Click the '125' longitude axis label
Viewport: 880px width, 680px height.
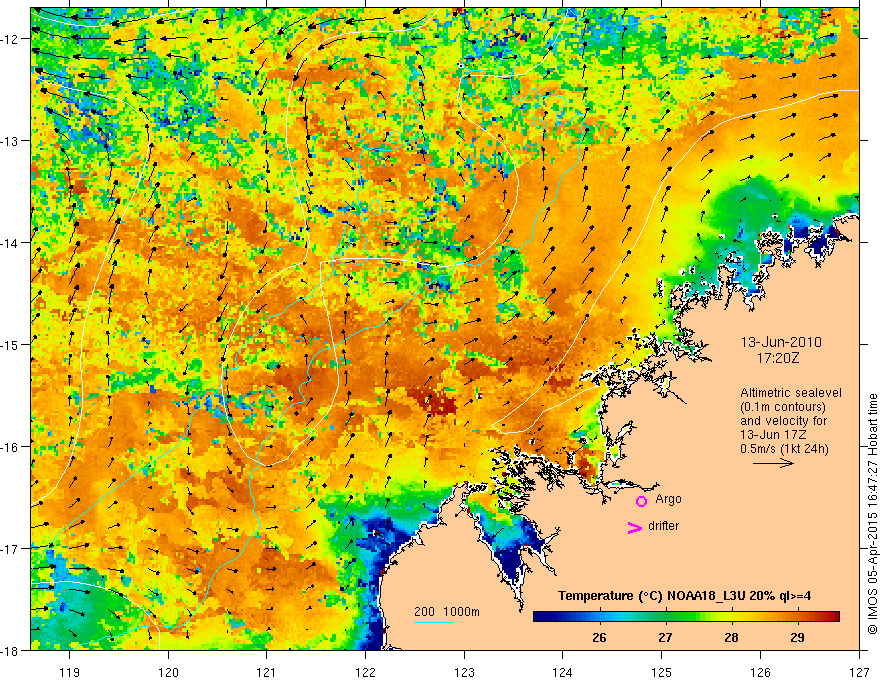[662, 672]
